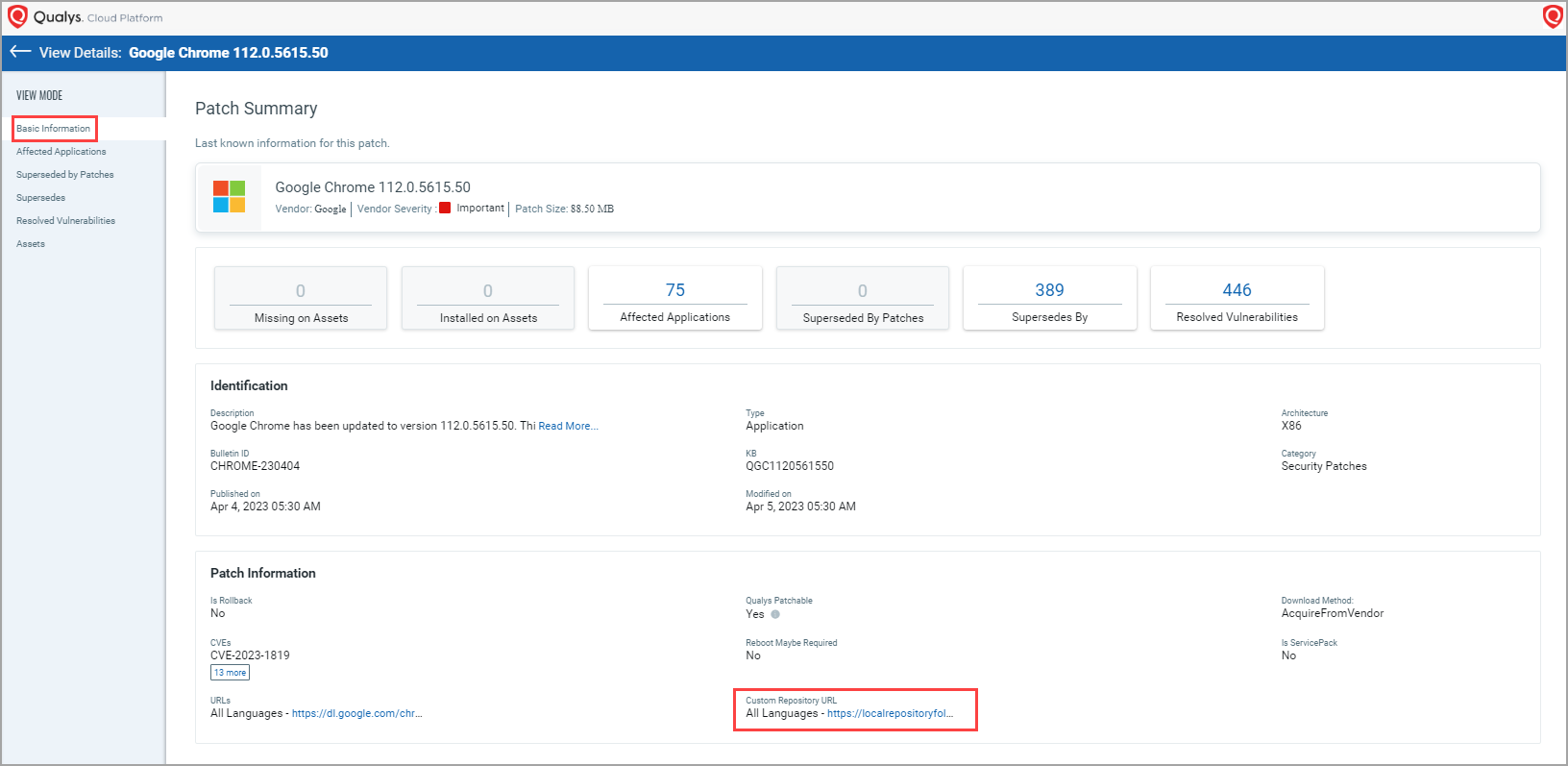Open Resolved Vulnerabilities view
1568x766 pixels.
(66, 221)
